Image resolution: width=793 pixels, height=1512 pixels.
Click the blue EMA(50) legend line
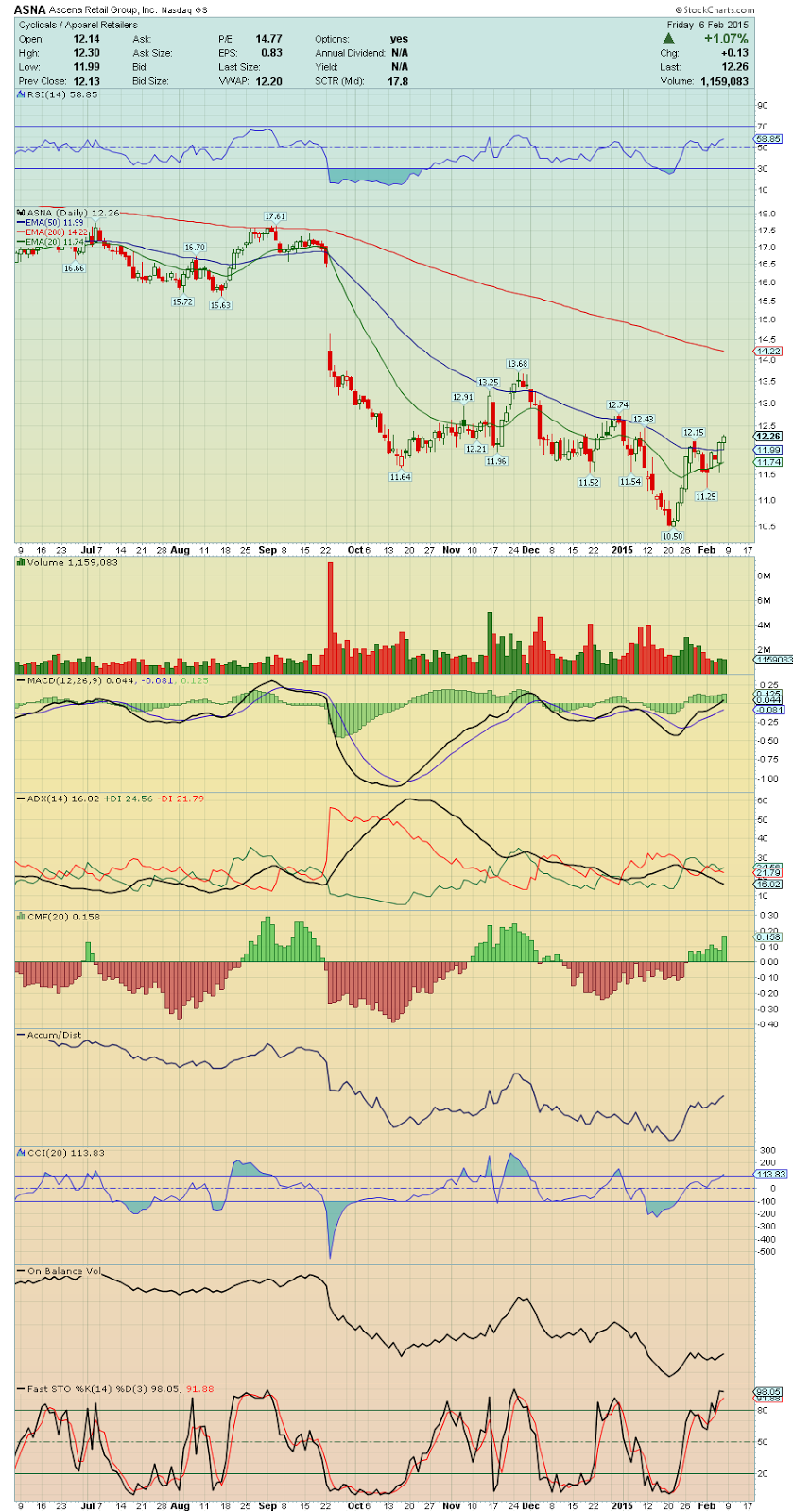(52, 223)
